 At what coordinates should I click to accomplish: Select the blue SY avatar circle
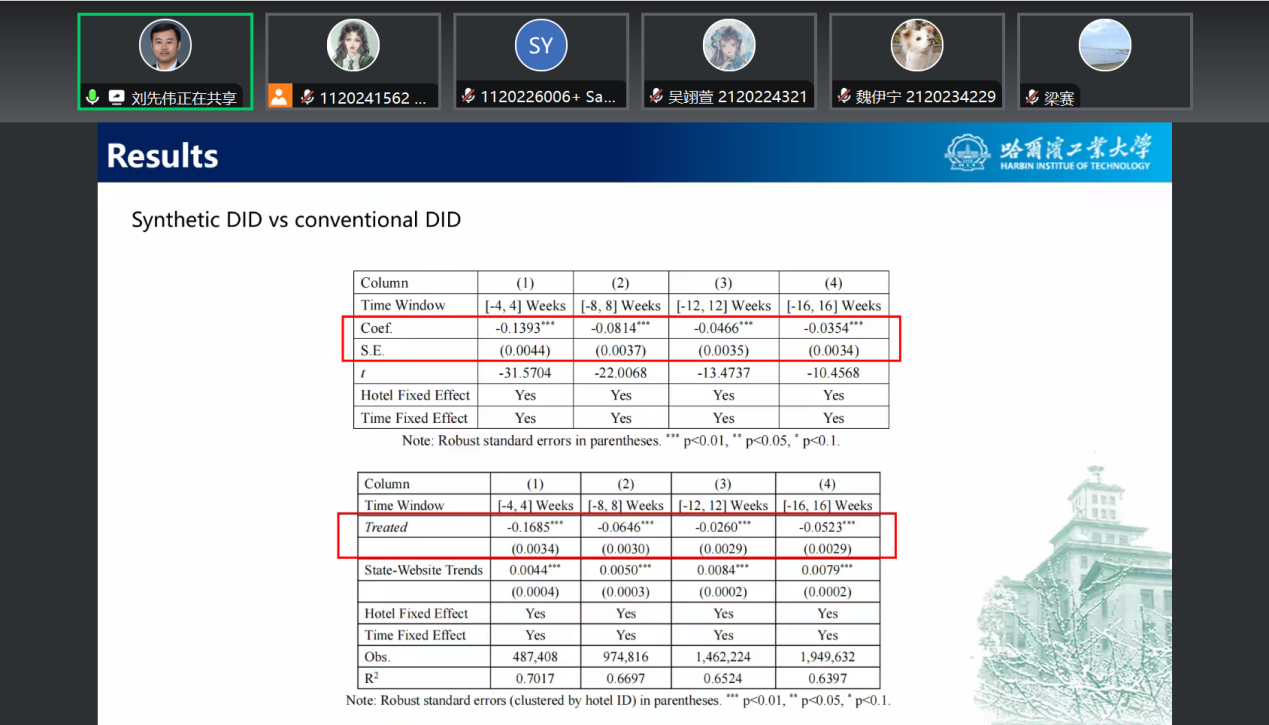541,45
